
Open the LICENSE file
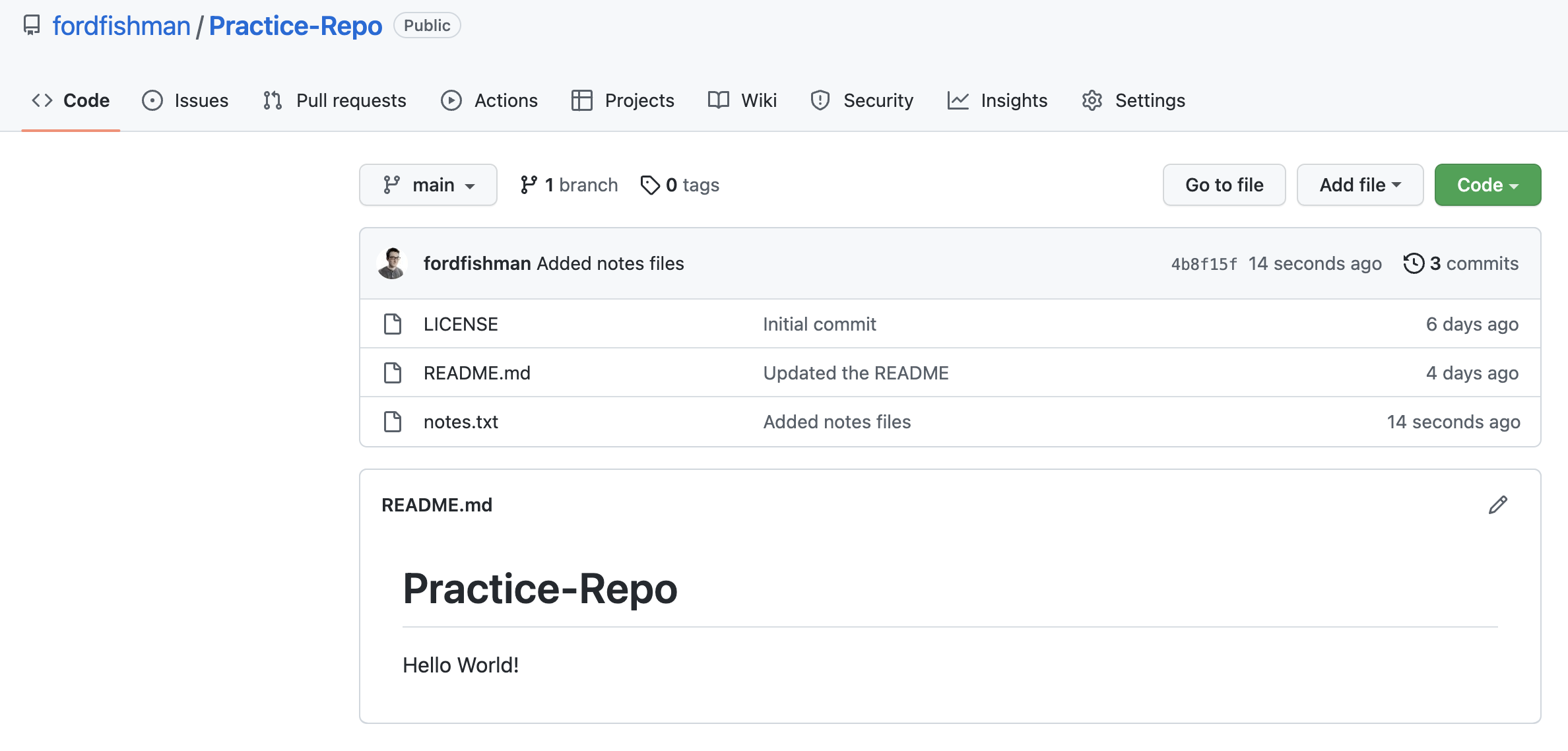pos(461,324)
